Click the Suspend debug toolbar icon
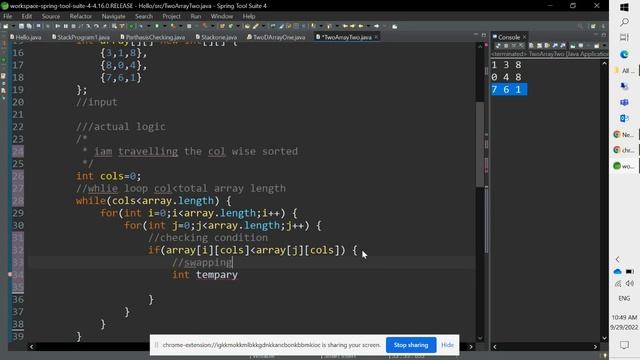 point(65,26)
